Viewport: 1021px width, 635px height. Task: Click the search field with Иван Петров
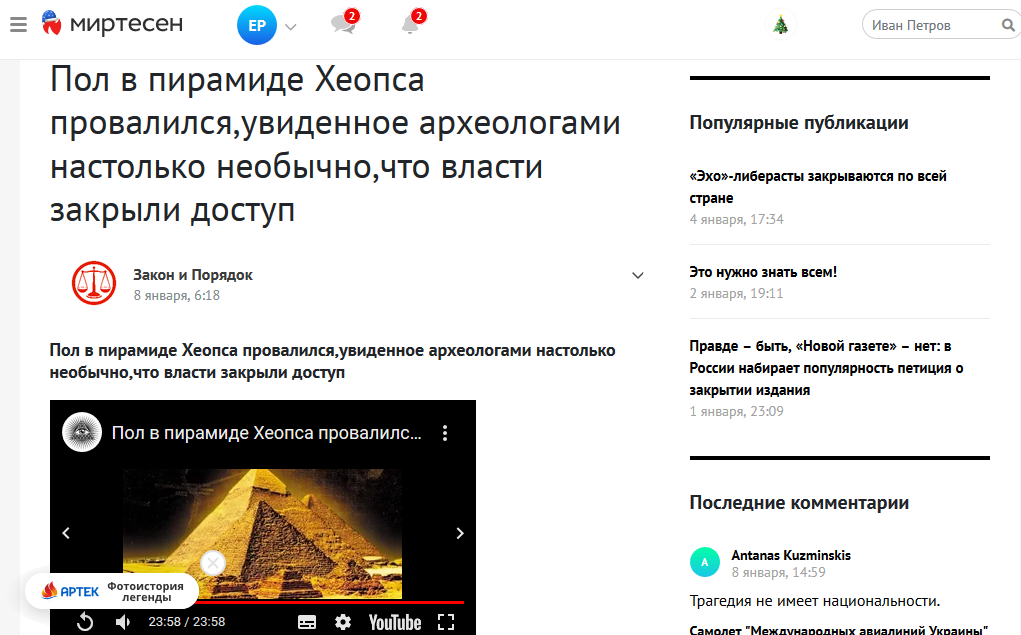[930, 26]
